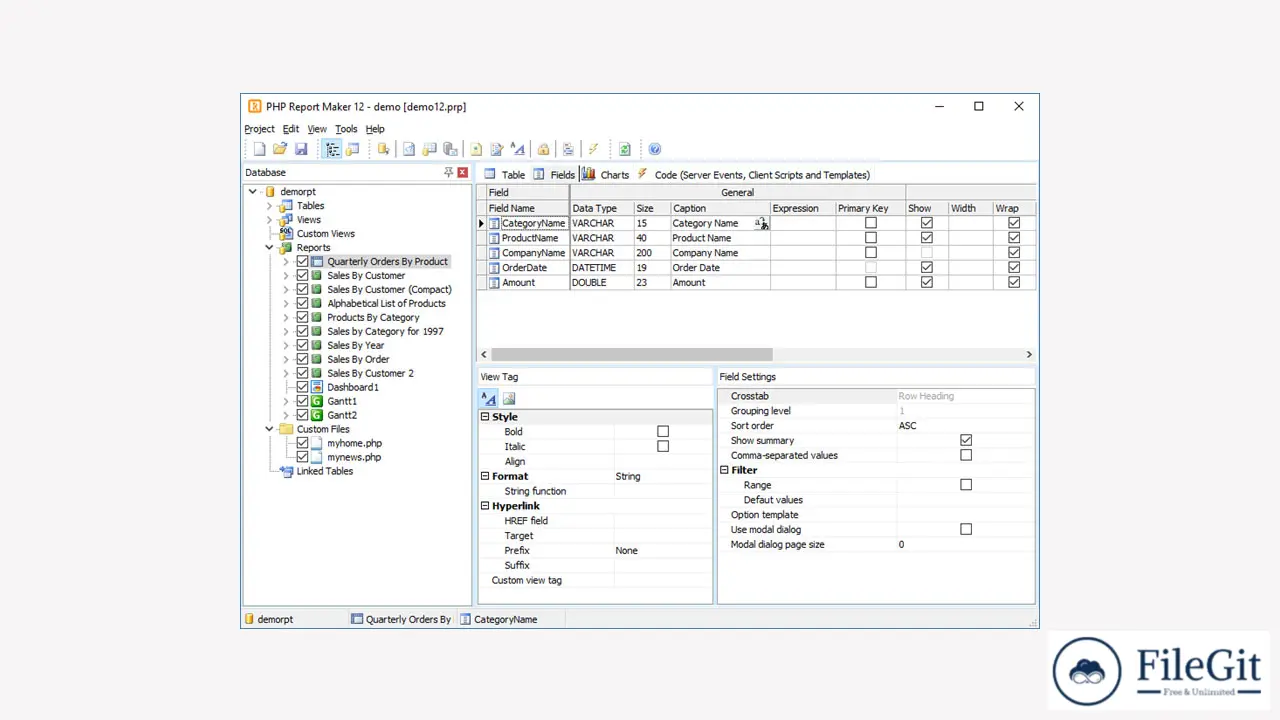This screenshot has width=1280, height=720.
Task: Open Help via blue question mark icon
Action: click(x=655, y=149)
